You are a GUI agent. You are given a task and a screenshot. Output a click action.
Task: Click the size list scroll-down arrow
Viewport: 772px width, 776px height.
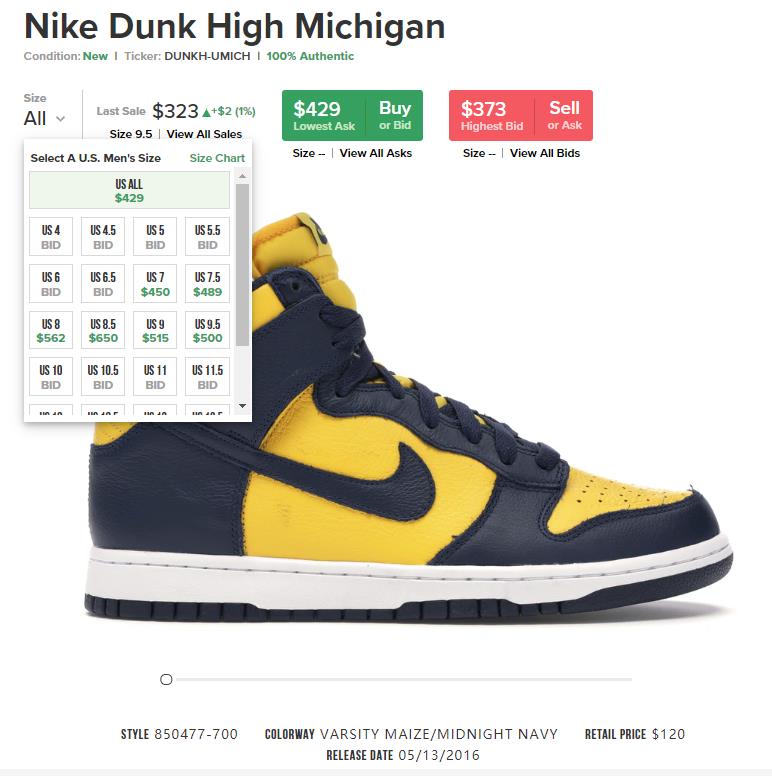point(242,406)
